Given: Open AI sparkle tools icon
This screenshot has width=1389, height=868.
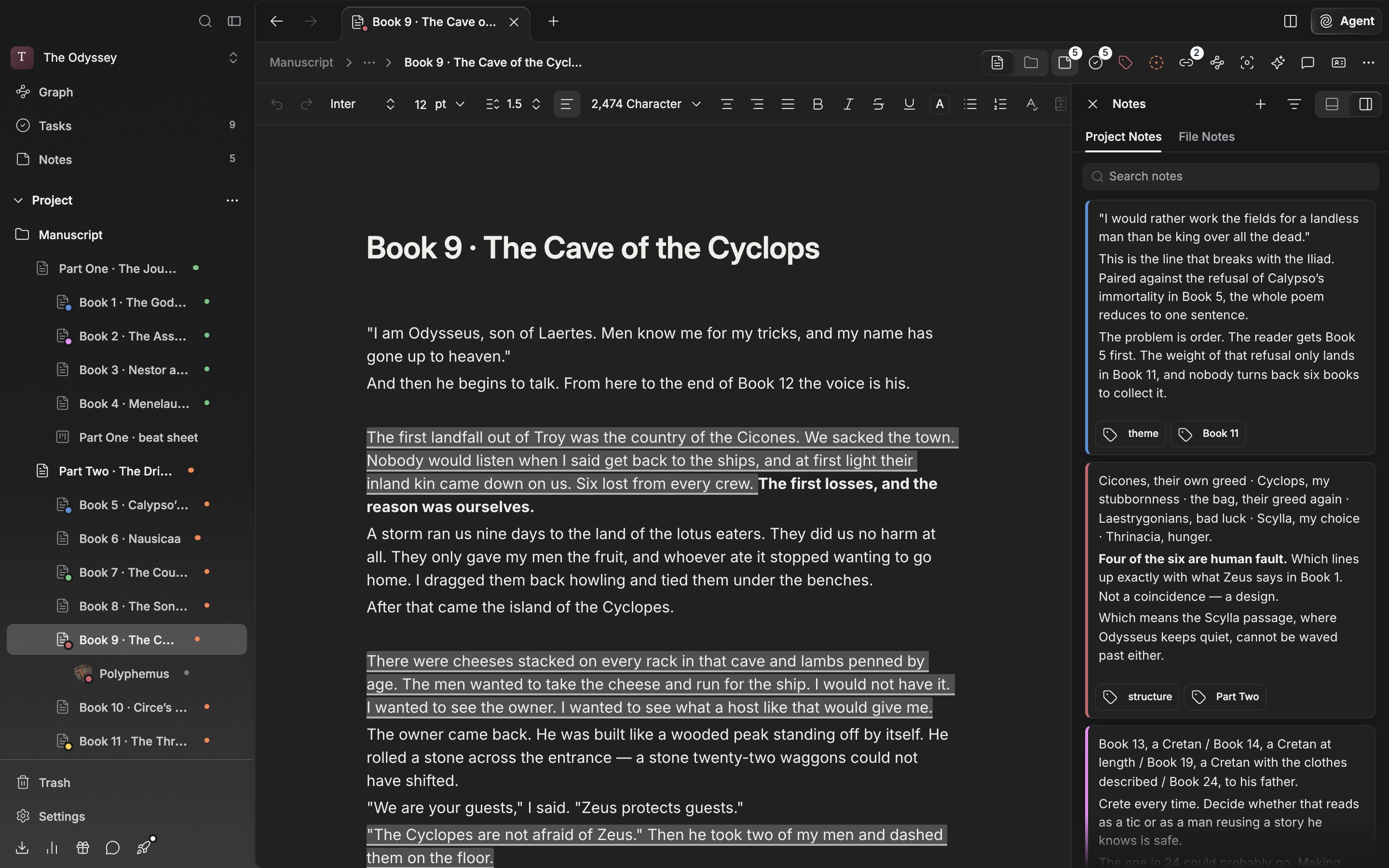Looking at the screenshot, I should coord(1278,63).
